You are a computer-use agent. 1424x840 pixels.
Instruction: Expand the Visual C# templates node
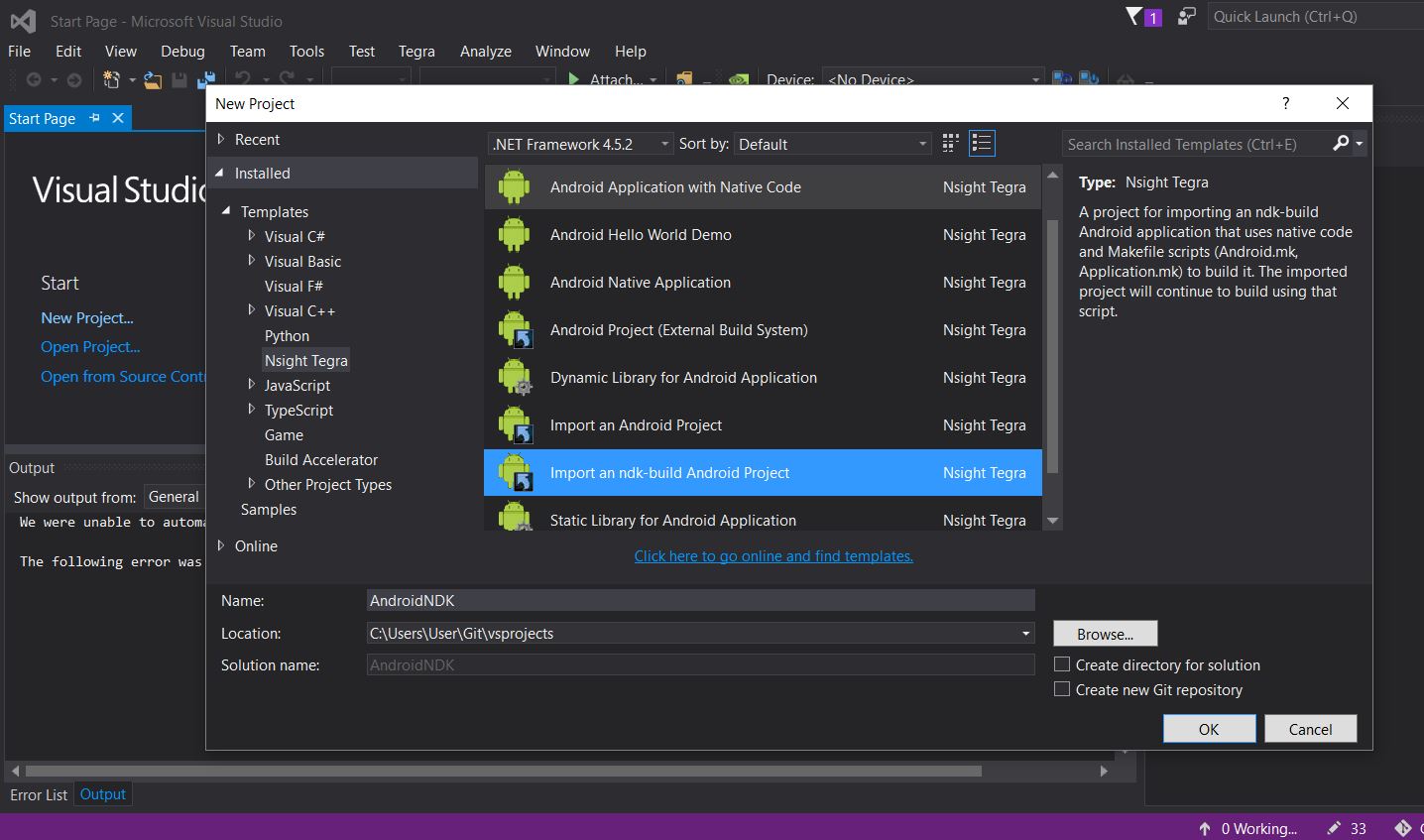[x=252, y=236]
